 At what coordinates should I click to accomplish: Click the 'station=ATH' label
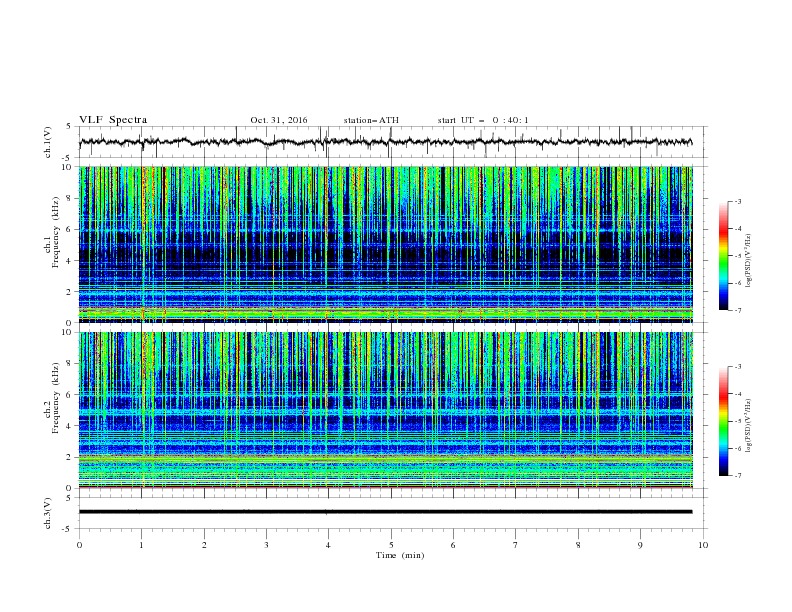coord(371,120)
